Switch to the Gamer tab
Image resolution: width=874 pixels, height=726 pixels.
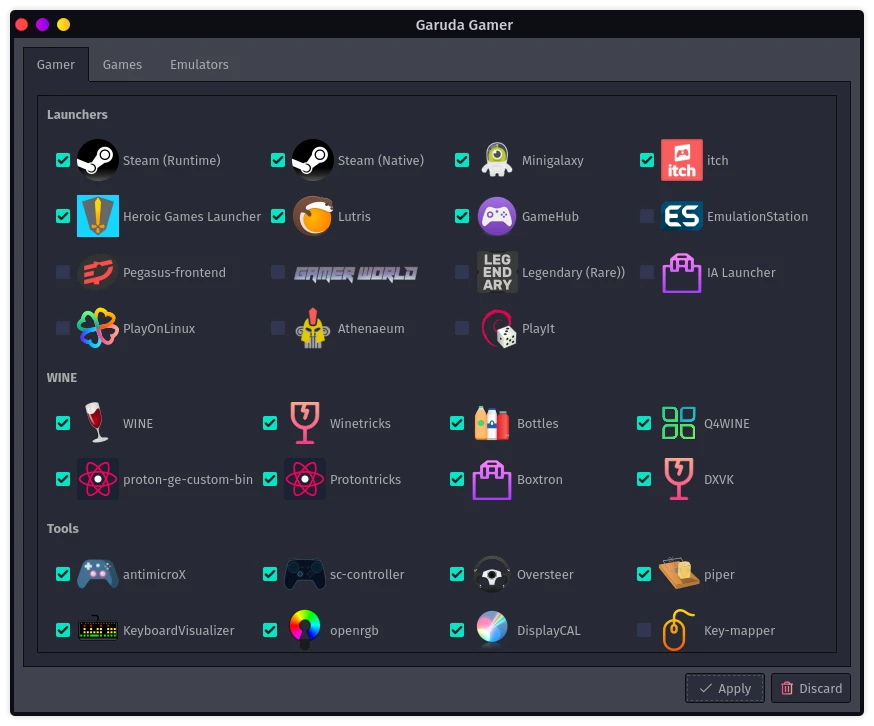[56, 65]
